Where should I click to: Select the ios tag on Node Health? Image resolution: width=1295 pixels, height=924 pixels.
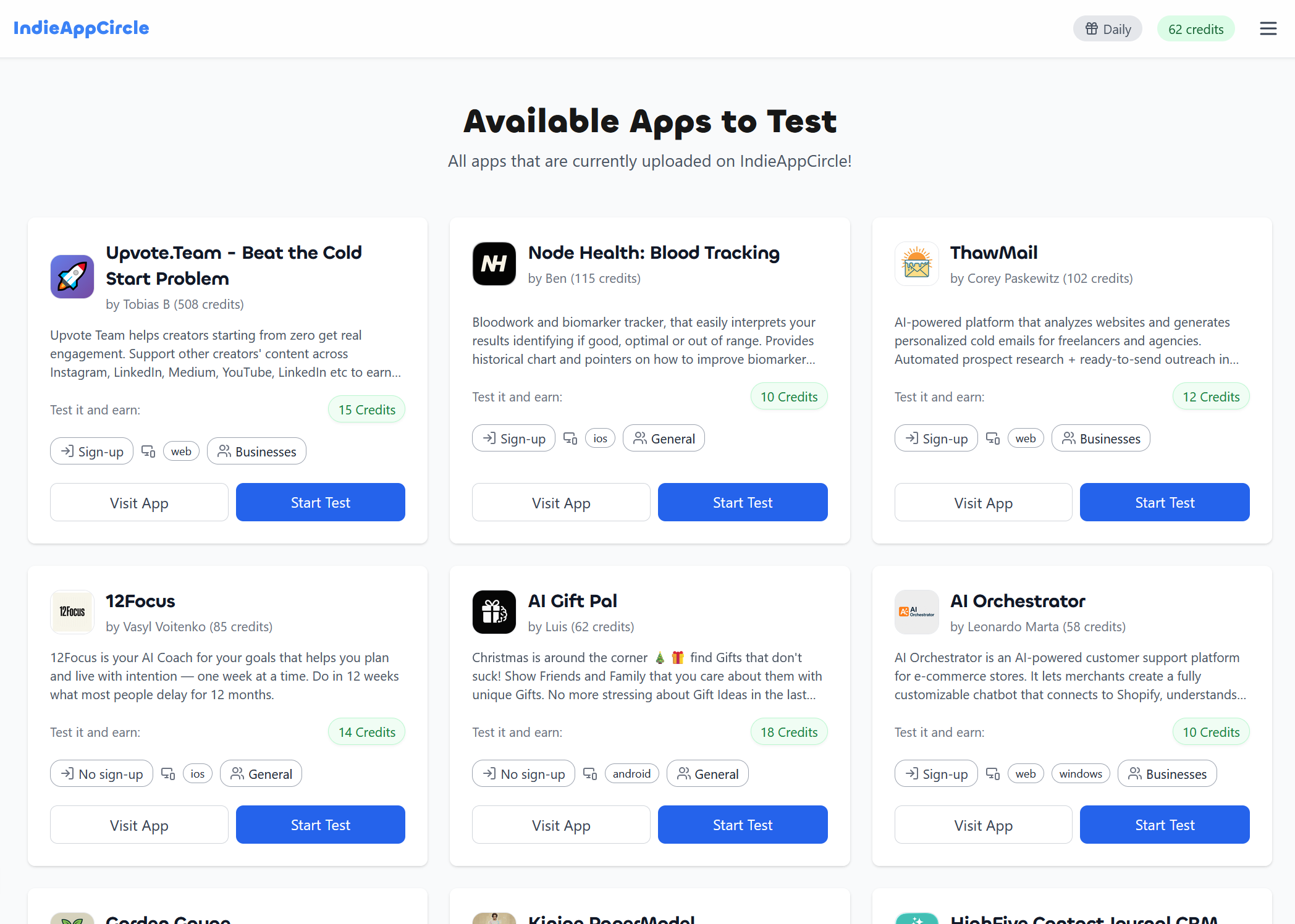(600, 438)
